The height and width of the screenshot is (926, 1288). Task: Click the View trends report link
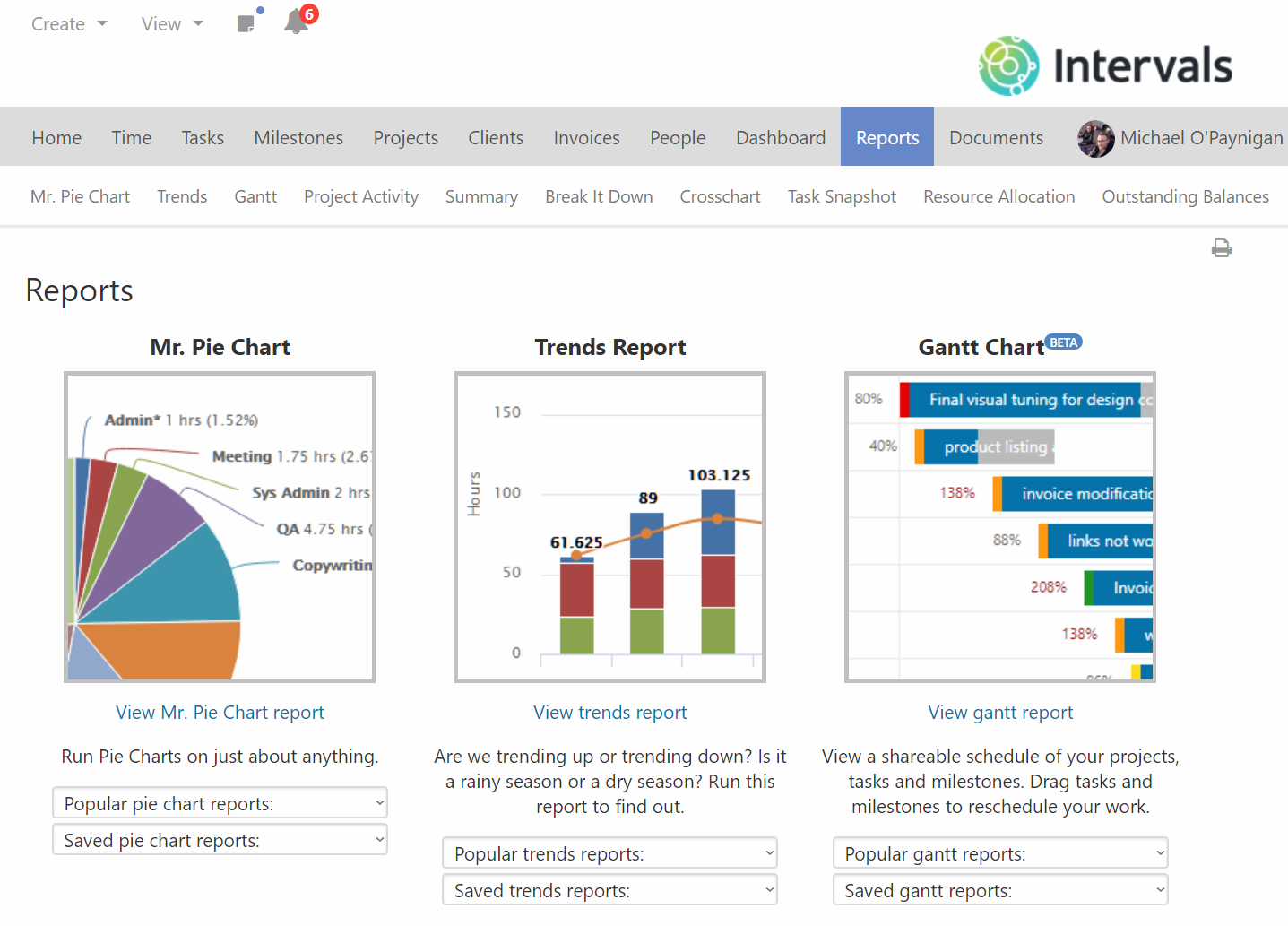coord(609,712)
